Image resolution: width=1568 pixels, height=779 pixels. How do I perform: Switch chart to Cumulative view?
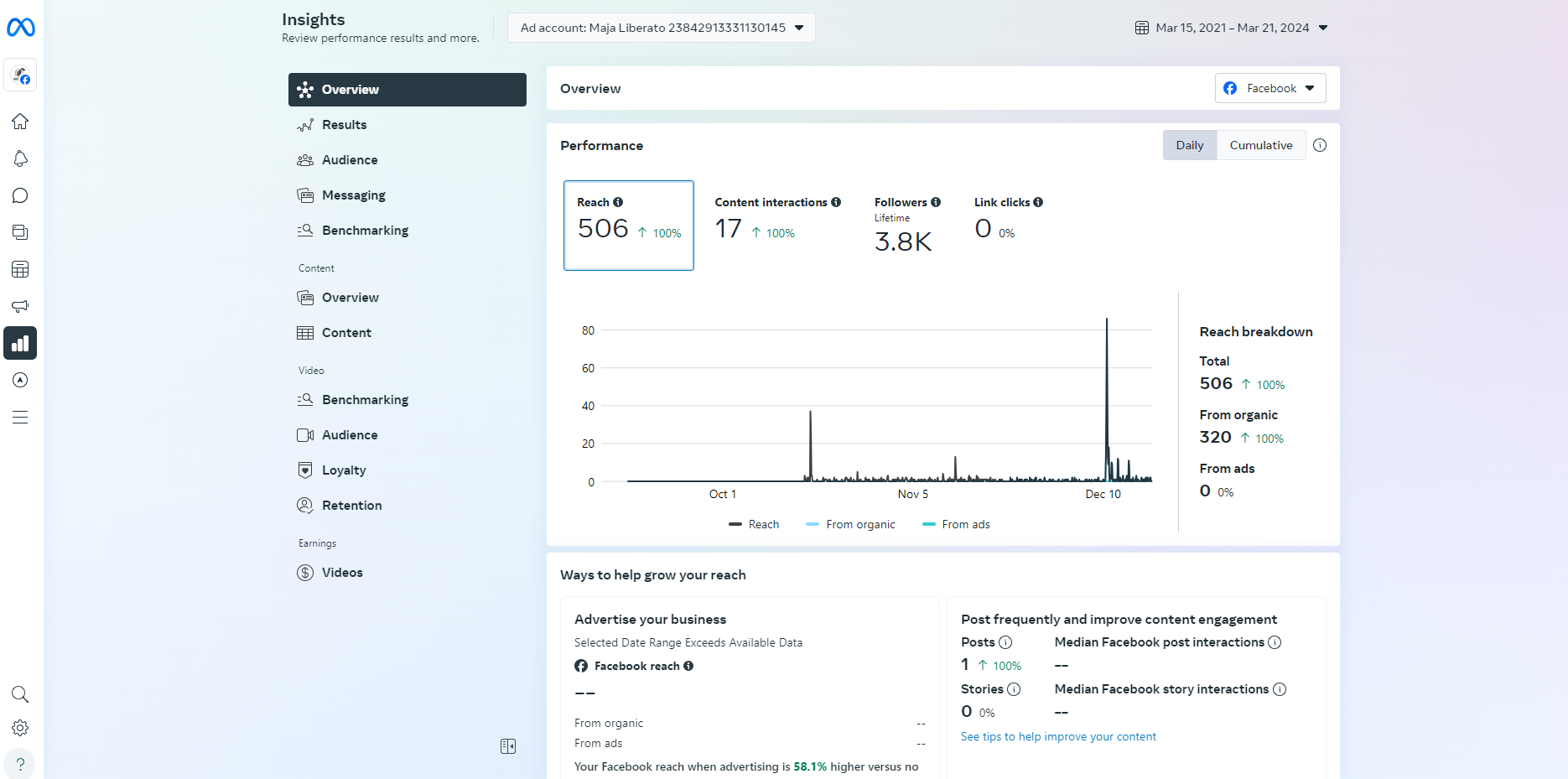1261,145
